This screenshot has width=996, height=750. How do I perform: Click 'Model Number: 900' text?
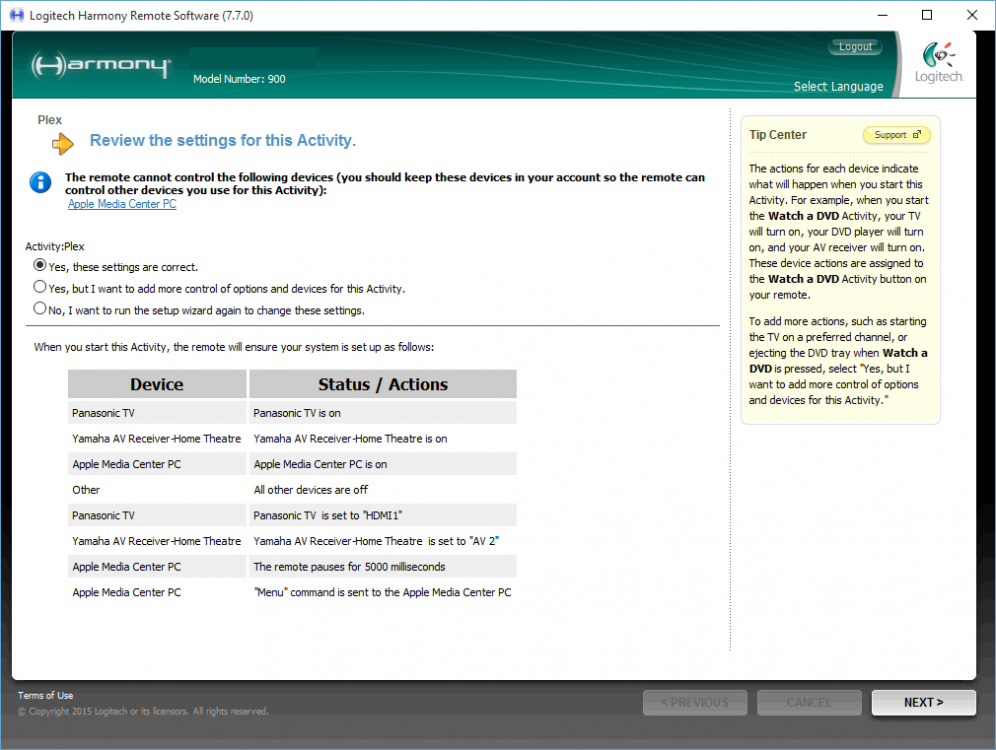239,79
